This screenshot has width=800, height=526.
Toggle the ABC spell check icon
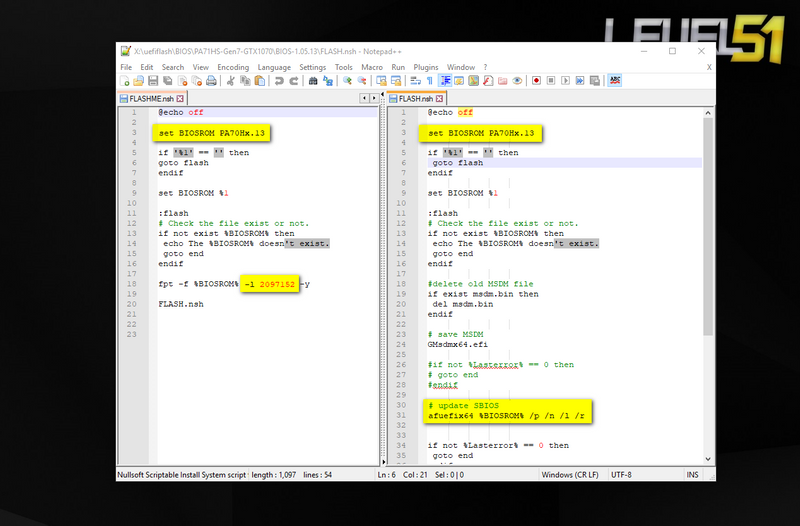[x=615, y=81]
